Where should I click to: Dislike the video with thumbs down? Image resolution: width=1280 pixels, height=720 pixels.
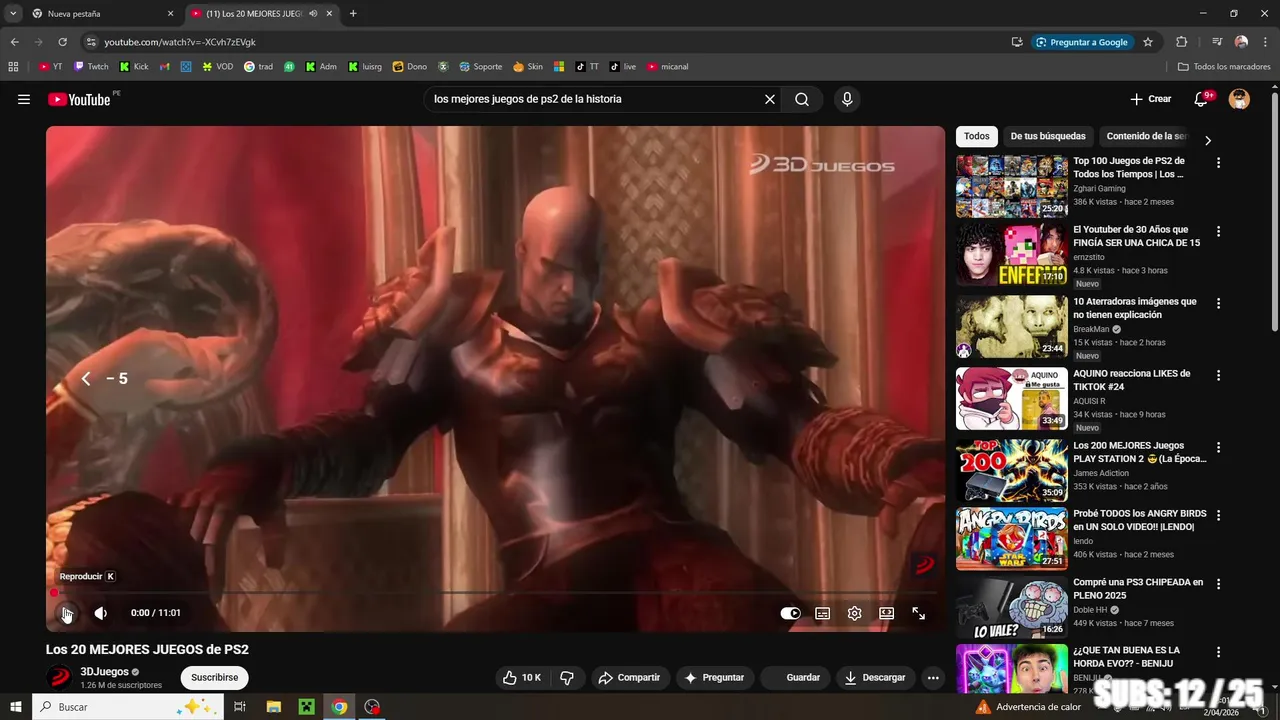point(567,677)
